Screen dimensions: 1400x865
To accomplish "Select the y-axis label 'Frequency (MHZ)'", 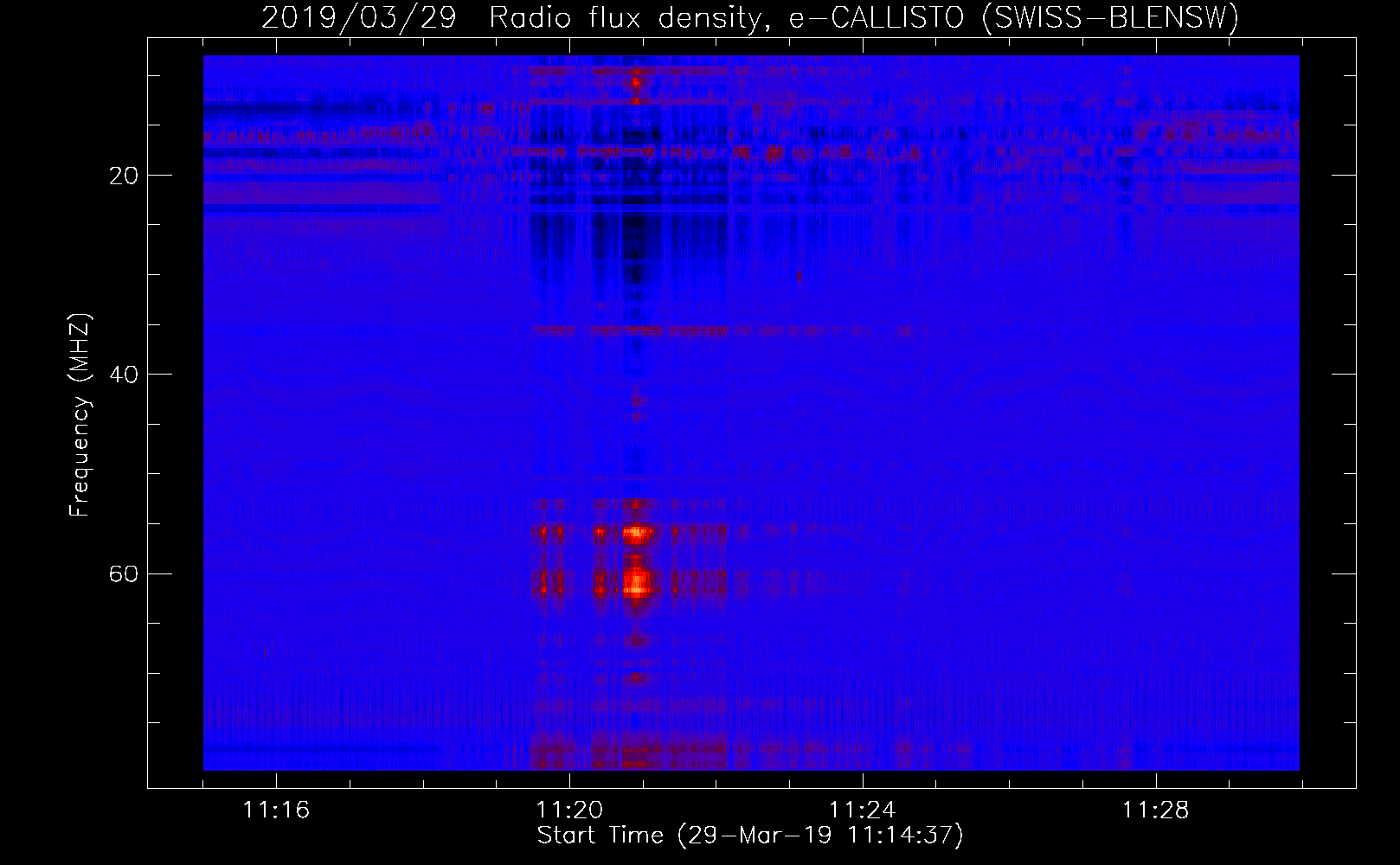I will [x=80, y=415].
